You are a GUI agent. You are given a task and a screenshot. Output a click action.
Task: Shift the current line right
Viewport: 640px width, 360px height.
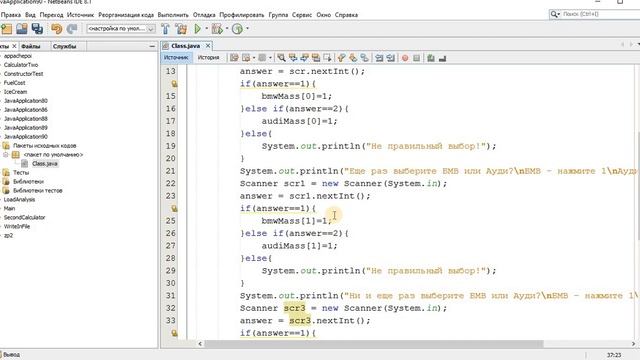point(391,58)
